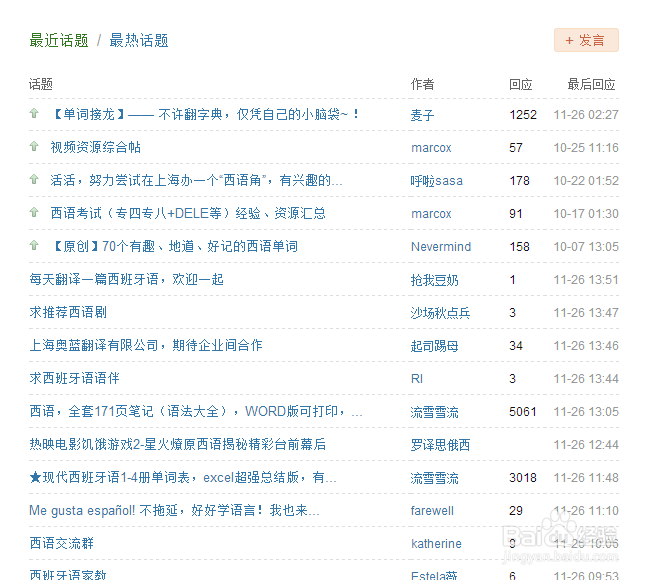Screen dimensions: 655x580
Task: Open topic 西语考试（专四专八+DELE等）经验
Action: pos(188,213)
